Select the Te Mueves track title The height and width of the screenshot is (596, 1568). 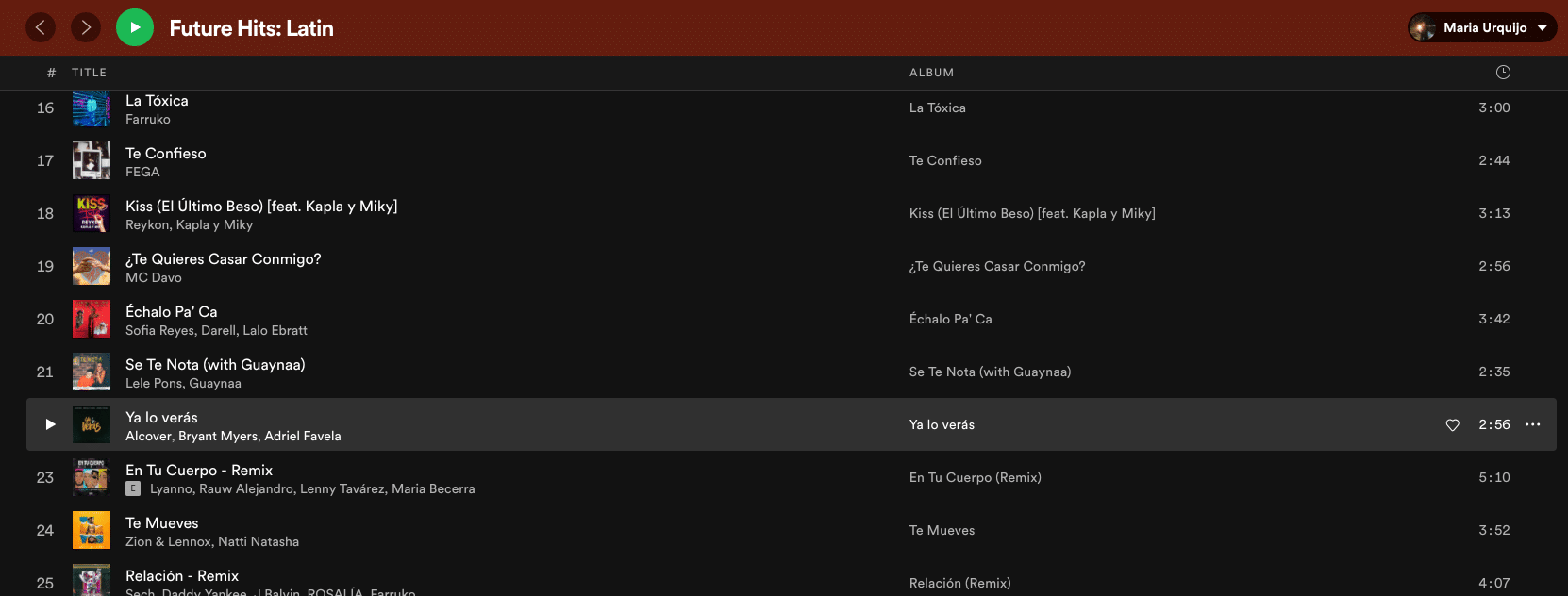(162, 523)
